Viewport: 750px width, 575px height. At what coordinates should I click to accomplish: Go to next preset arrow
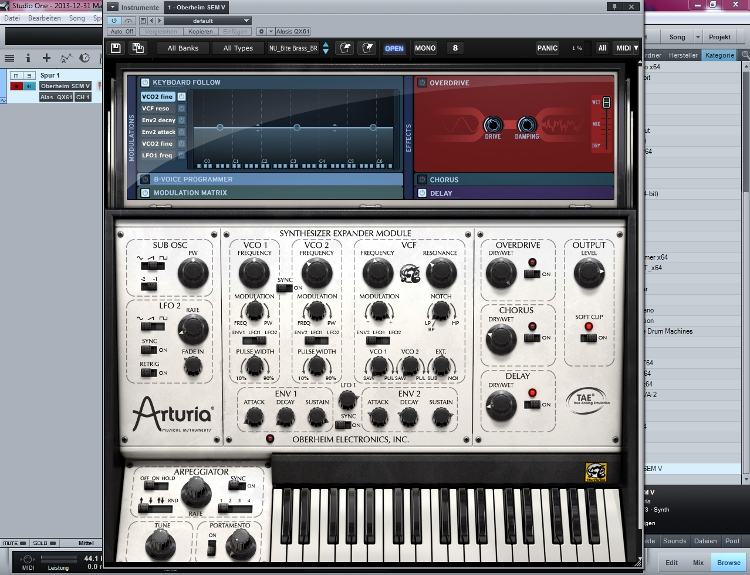[160, 21]
